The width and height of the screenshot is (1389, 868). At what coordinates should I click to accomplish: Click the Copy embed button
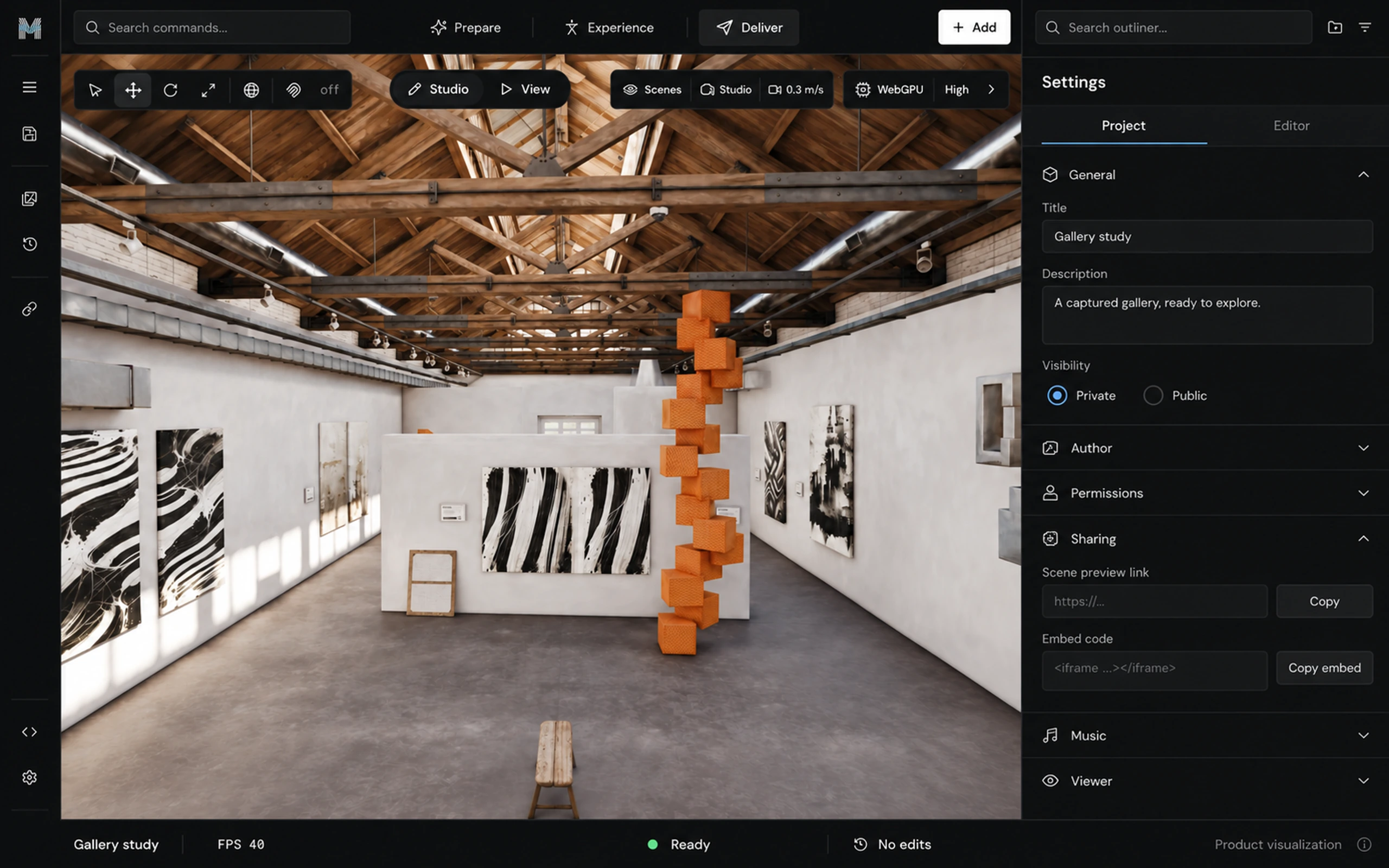[1324, 668]
